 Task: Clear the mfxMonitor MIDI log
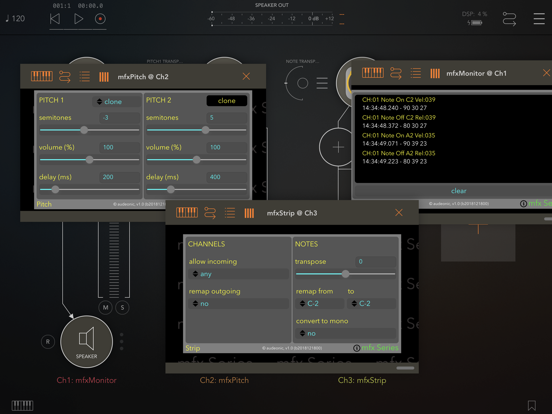tap(458, 191)
